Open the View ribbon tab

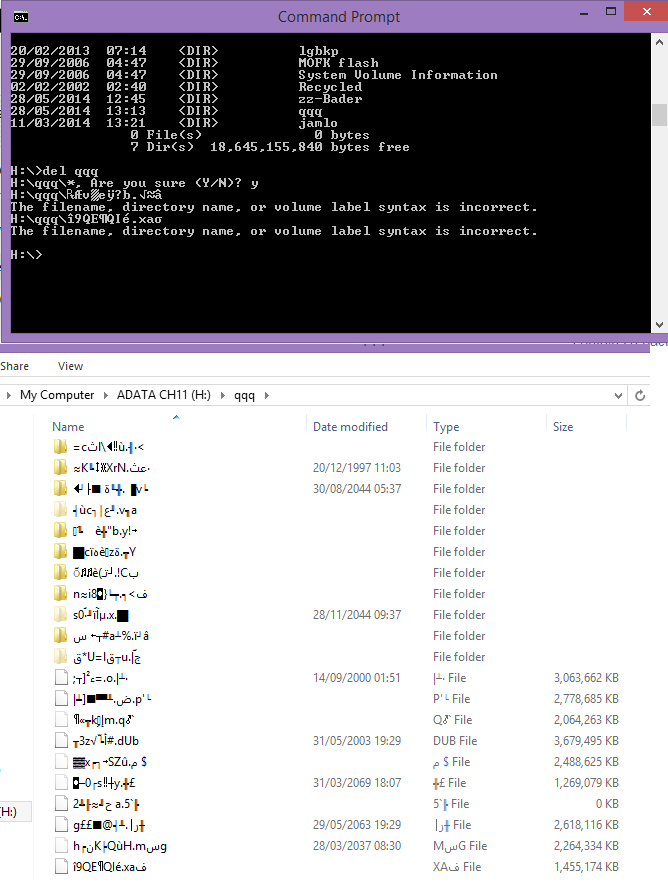tap(70, 366)
